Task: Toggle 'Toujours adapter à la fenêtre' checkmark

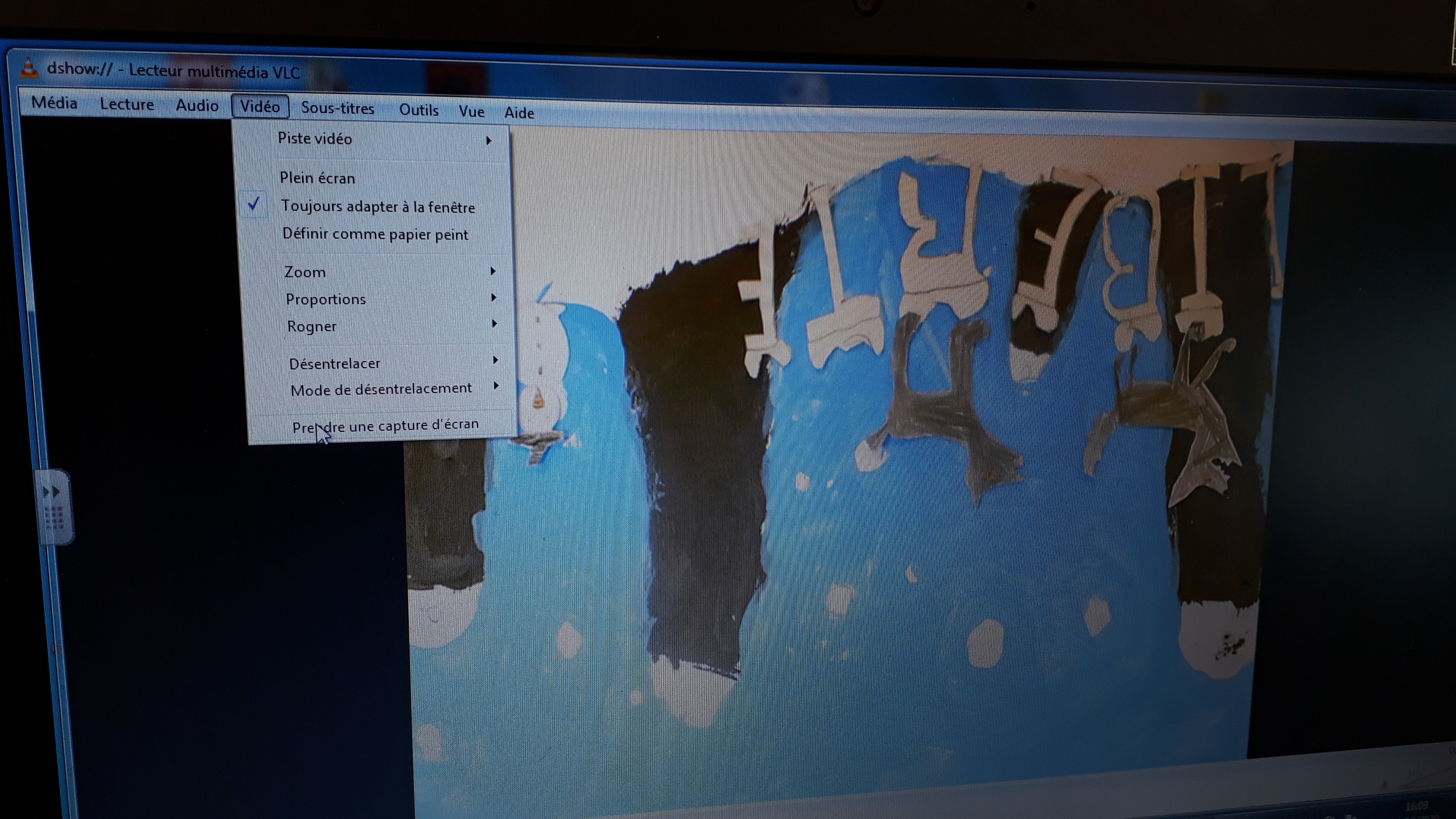Action: [x=254, y=204]
